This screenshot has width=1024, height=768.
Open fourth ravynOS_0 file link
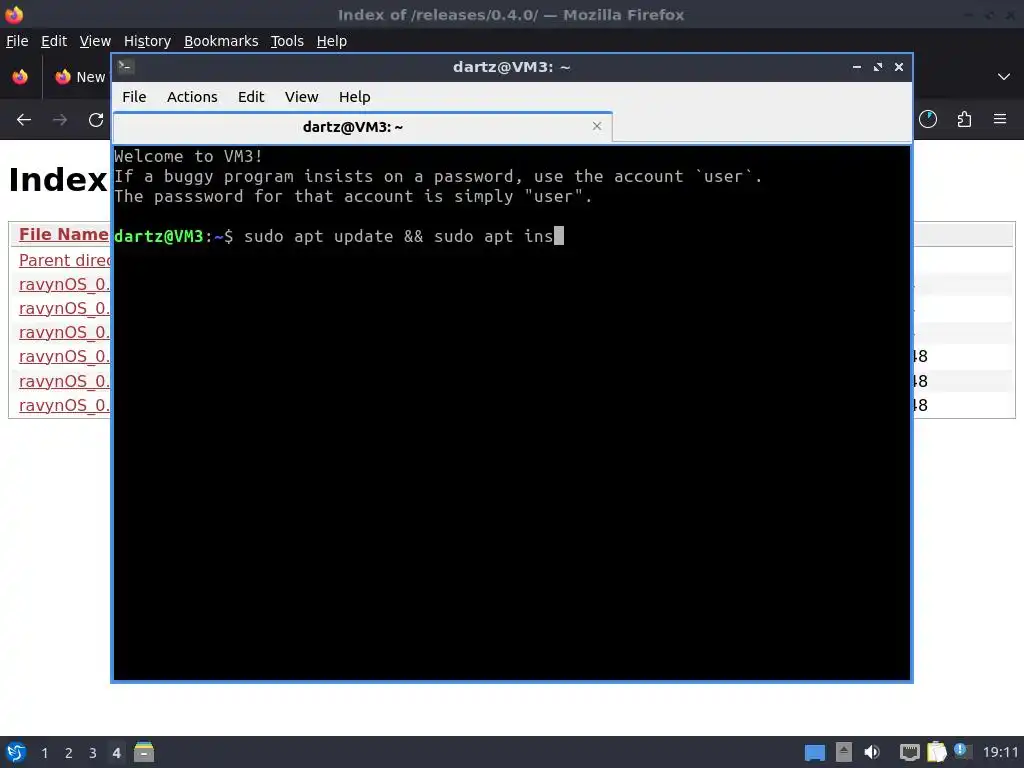64,357
